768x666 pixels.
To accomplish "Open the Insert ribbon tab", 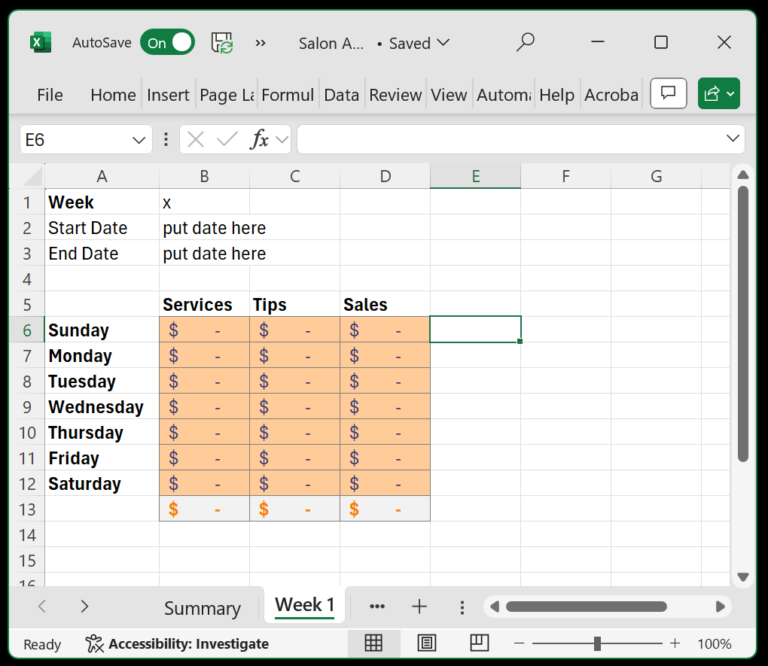I will 168,95.
